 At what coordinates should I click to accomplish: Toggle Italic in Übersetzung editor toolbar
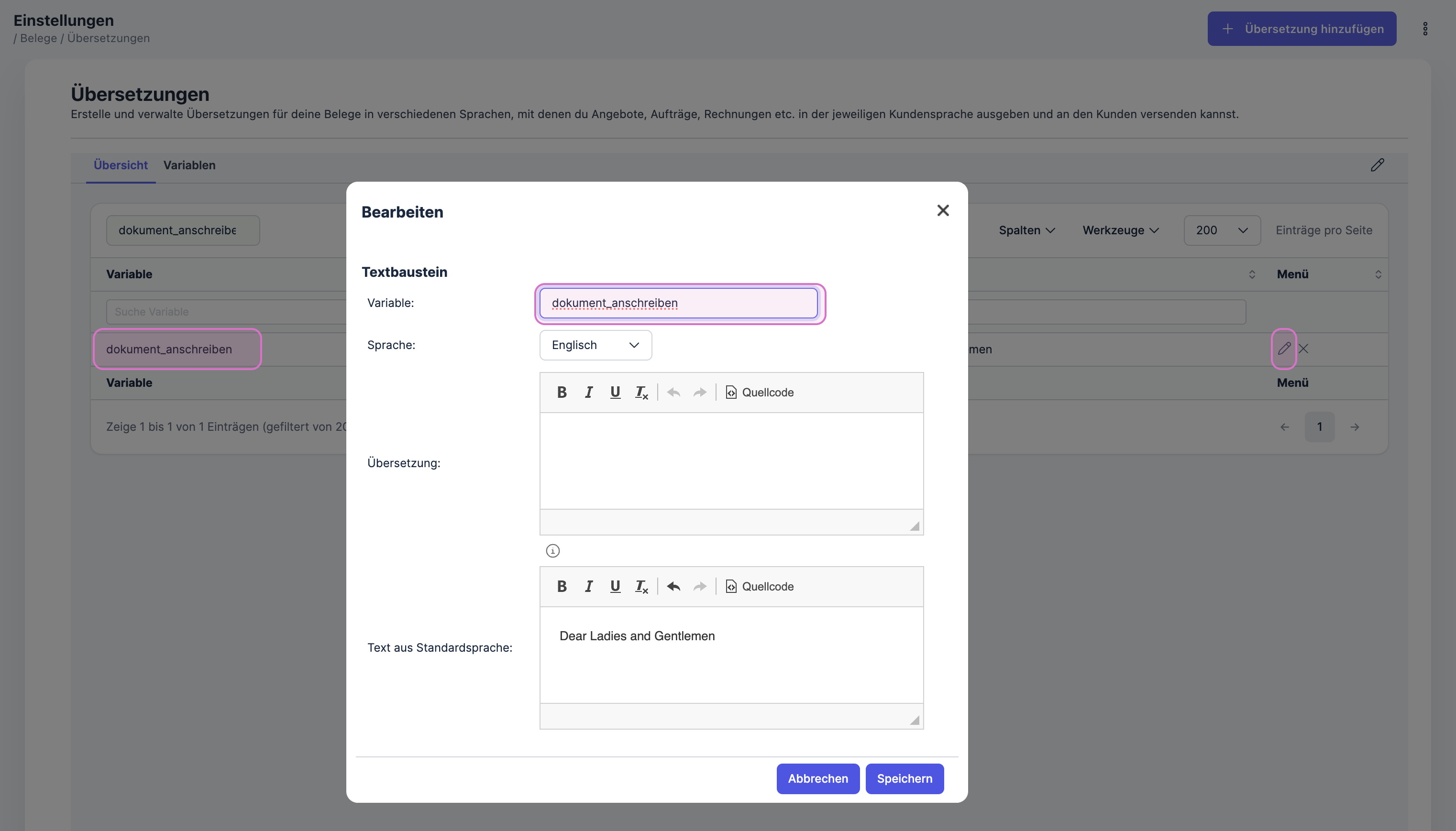tap(588, 392)
